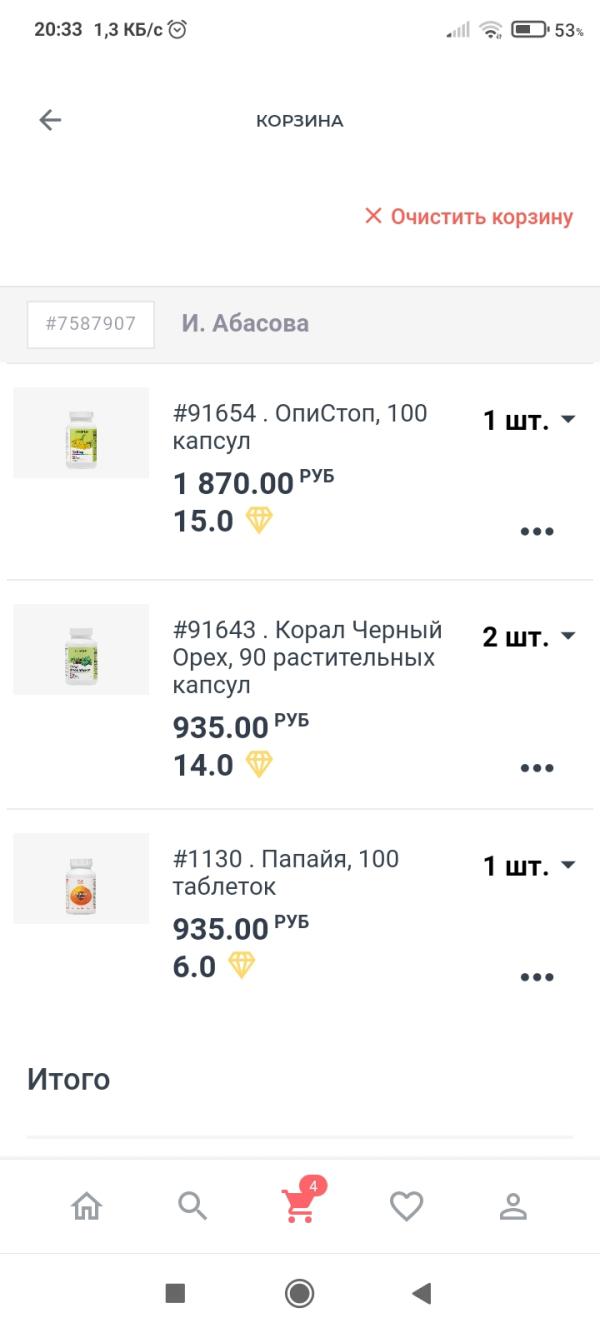
Task: Open the favorites heart tab
Action: tap(406, 1207)
